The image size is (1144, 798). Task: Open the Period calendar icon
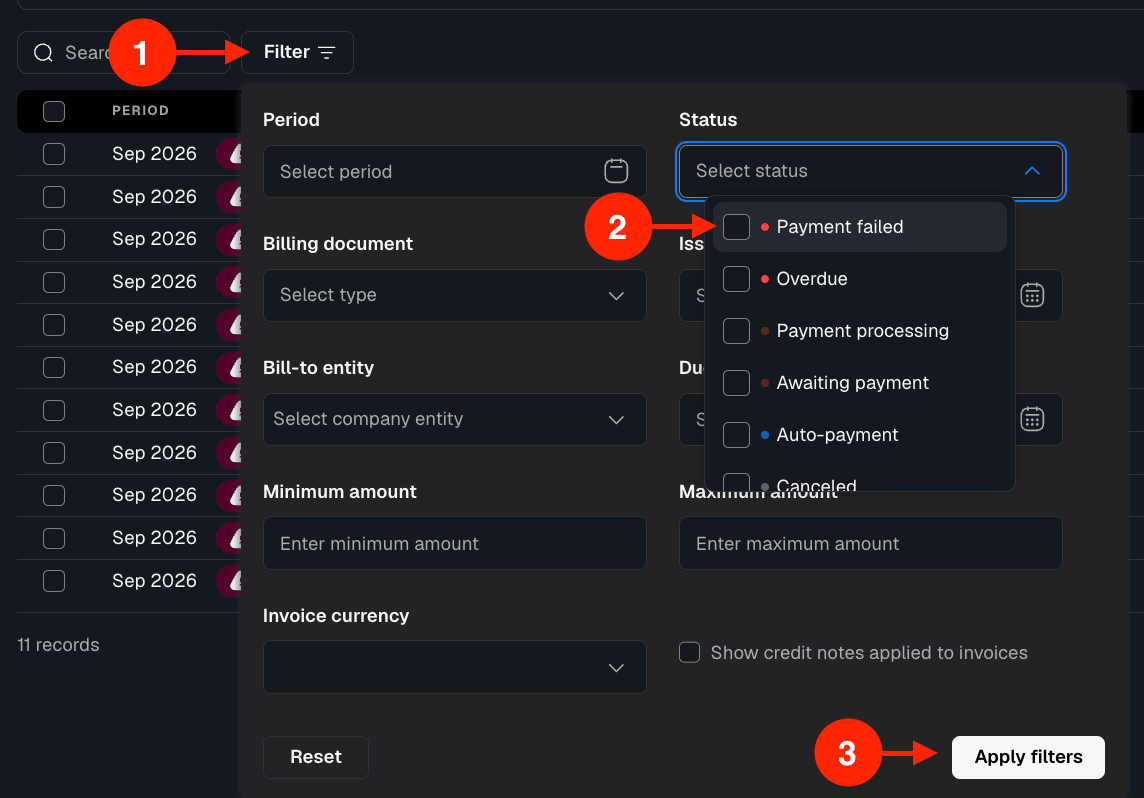616,171
